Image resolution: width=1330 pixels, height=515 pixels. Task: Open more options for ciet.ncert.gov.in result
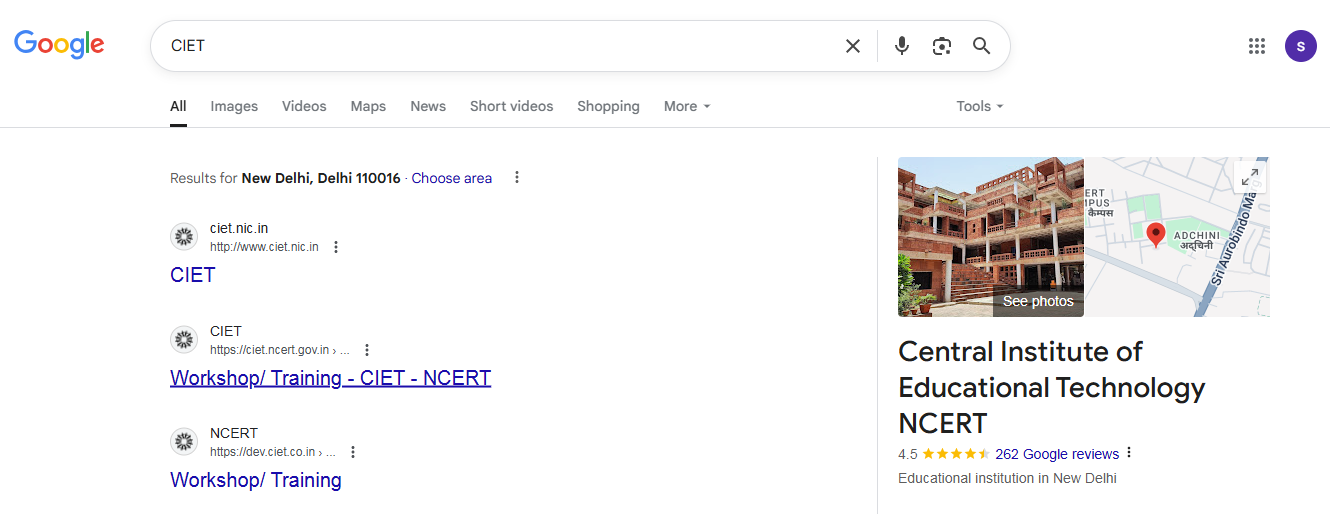point(367,350)
